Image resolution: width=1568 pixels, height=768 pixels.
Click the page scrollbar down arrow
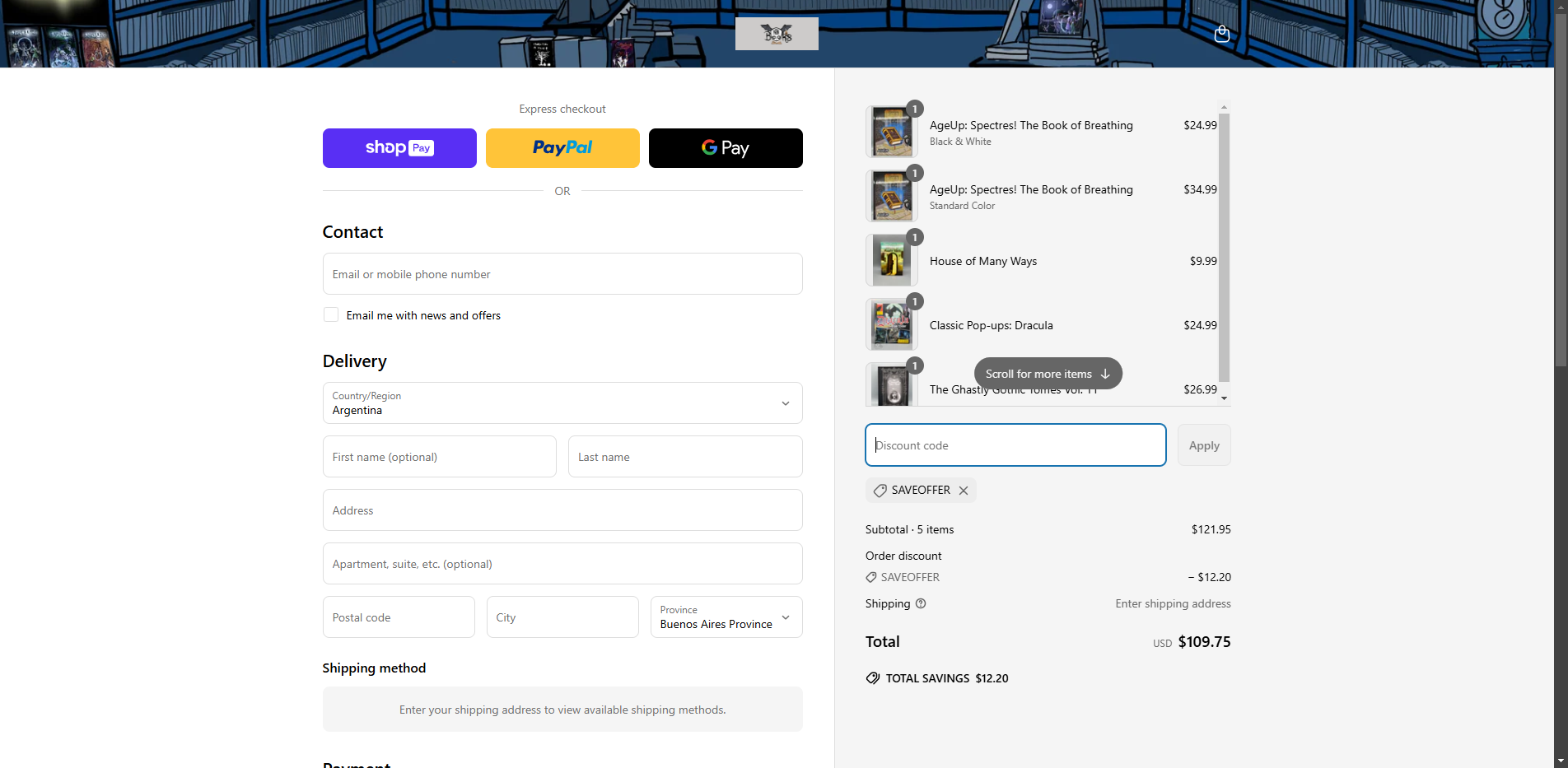pos(1561,761)
